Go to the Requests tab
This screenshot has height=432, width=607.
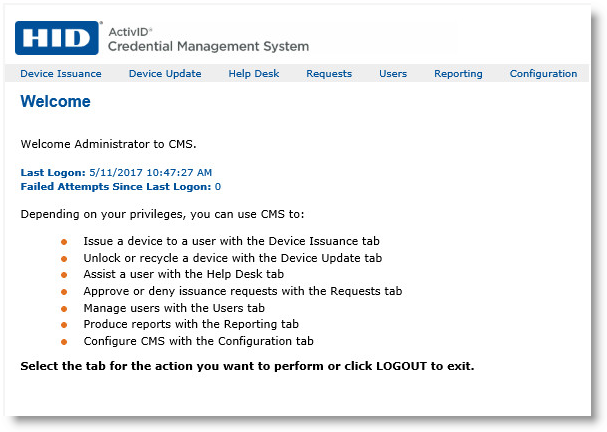pyautogui.click(x=329, y=74)
